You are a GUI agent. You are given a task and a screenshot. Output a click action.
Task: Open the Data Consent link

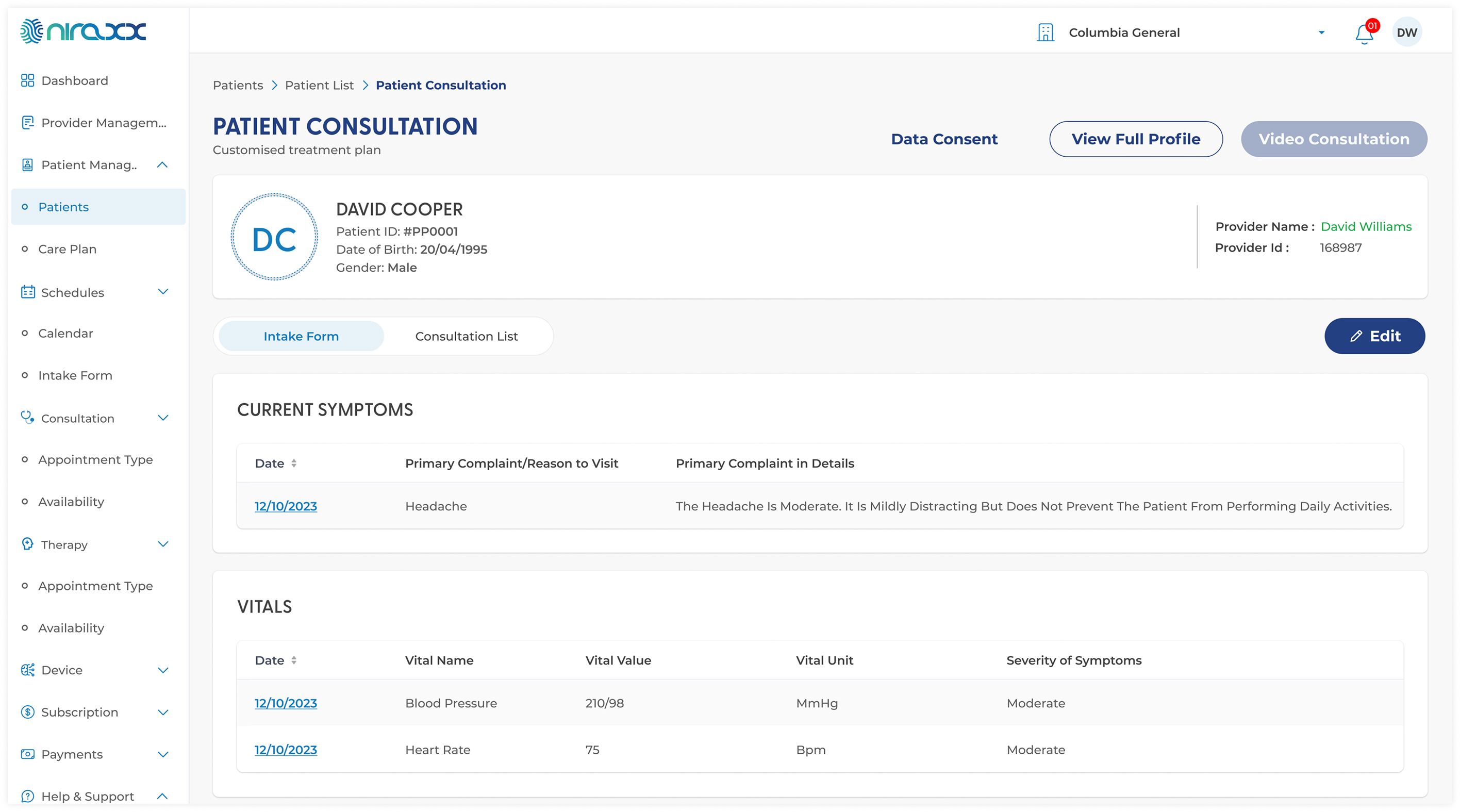943,139
